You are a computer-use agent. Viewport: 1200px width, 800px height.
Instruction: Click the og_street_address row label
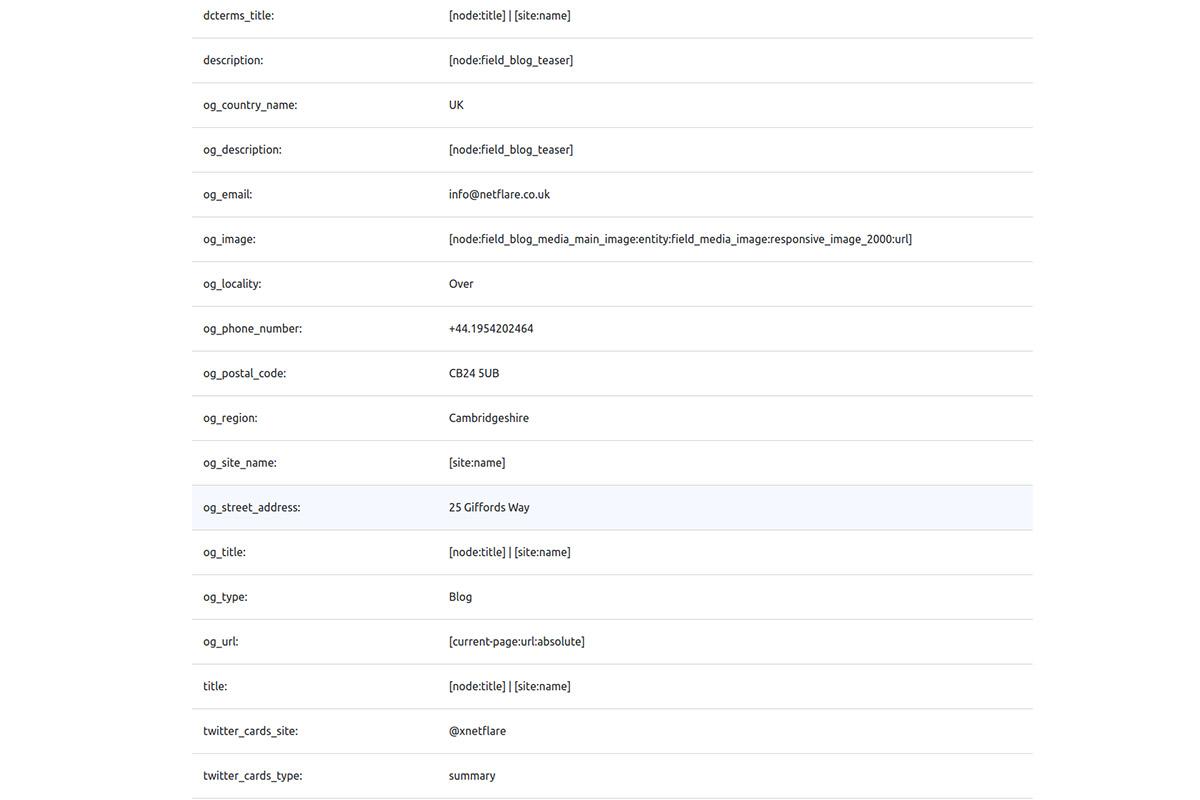tap(252, 508)
